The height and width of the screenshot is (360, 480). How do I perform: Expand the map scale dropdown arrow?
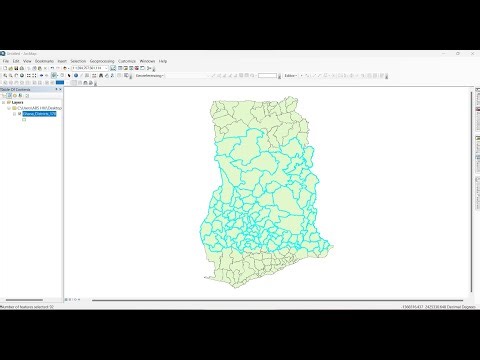coord(106,68)
